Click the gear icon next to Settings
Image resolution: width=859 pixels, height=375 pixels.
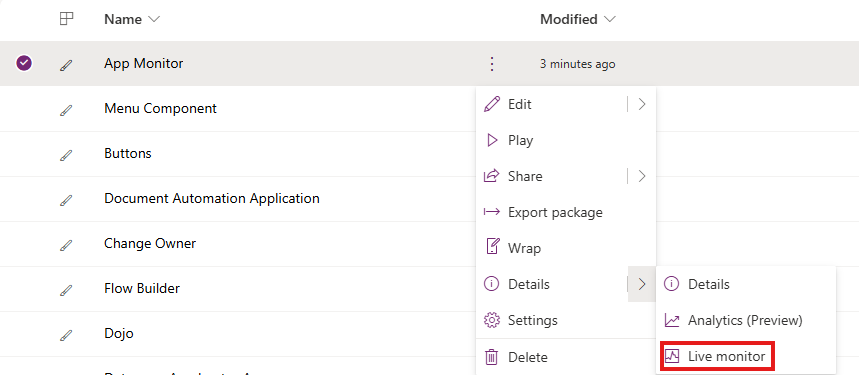tap(492, 320)
